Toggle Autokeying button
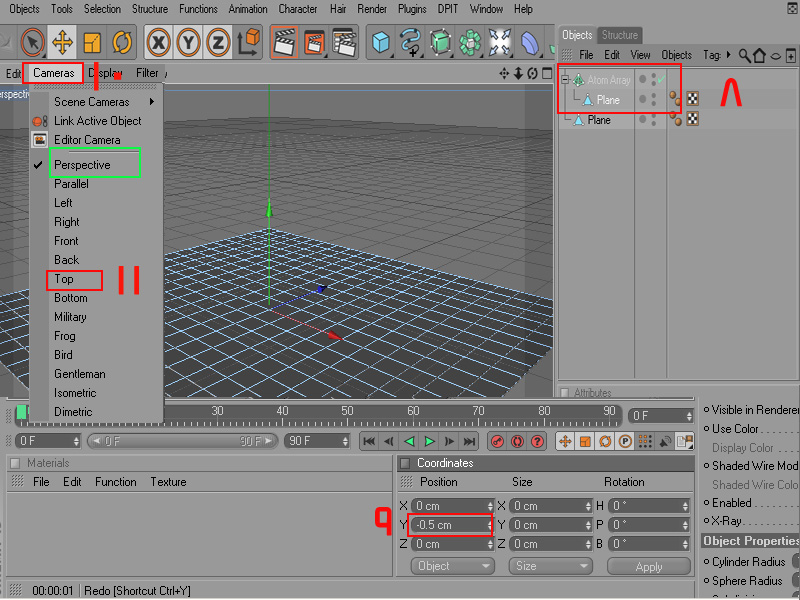 [517, 441]
